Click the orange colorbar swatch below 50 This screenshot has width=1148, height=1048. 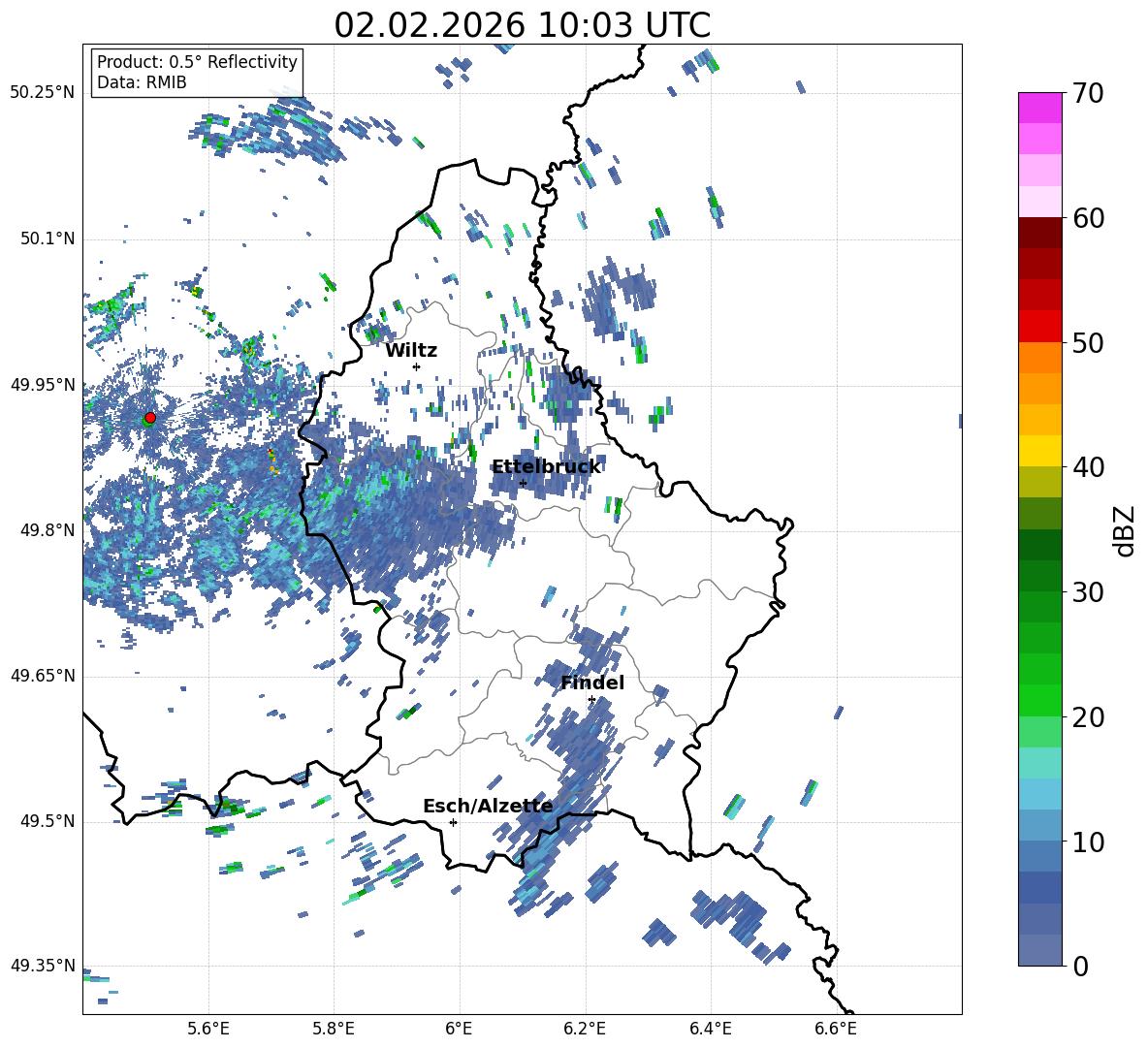click(1039, 357)
